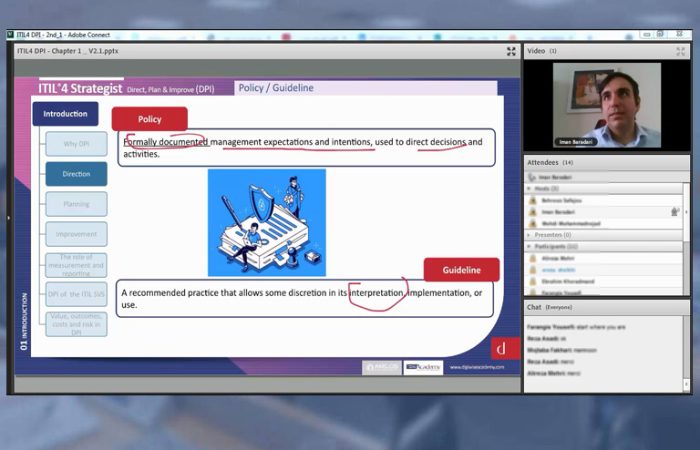Collapse the Participants group
Viewport: 700px width, 450px height.
[529, 246]
